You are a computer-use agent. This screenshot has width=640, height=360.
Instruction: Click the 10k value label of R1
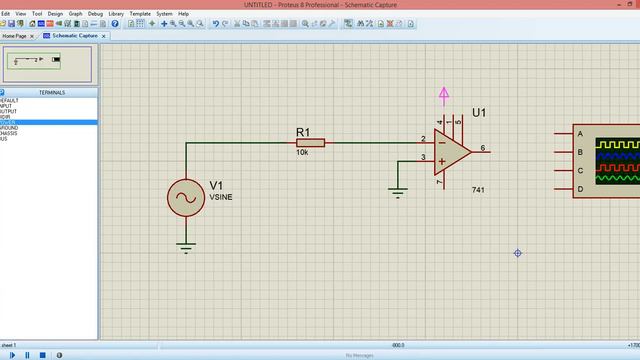click(302, 153)
